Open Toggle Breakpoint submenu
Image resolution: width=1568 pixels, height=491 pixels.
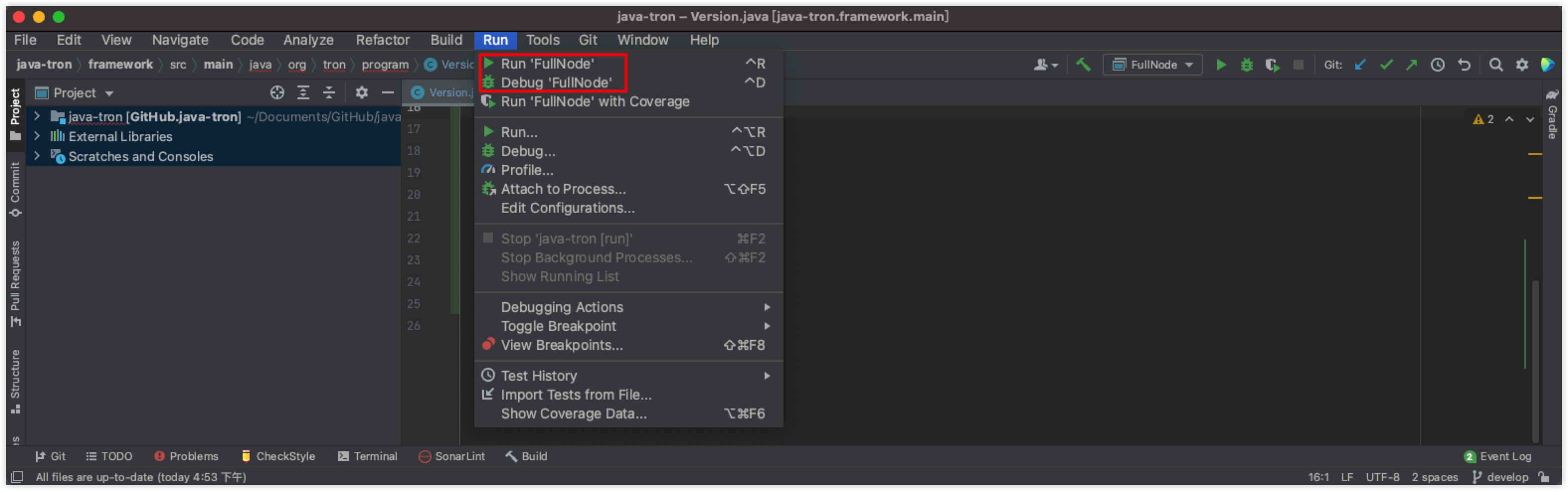pyautogui.click(x=628, y=326)
